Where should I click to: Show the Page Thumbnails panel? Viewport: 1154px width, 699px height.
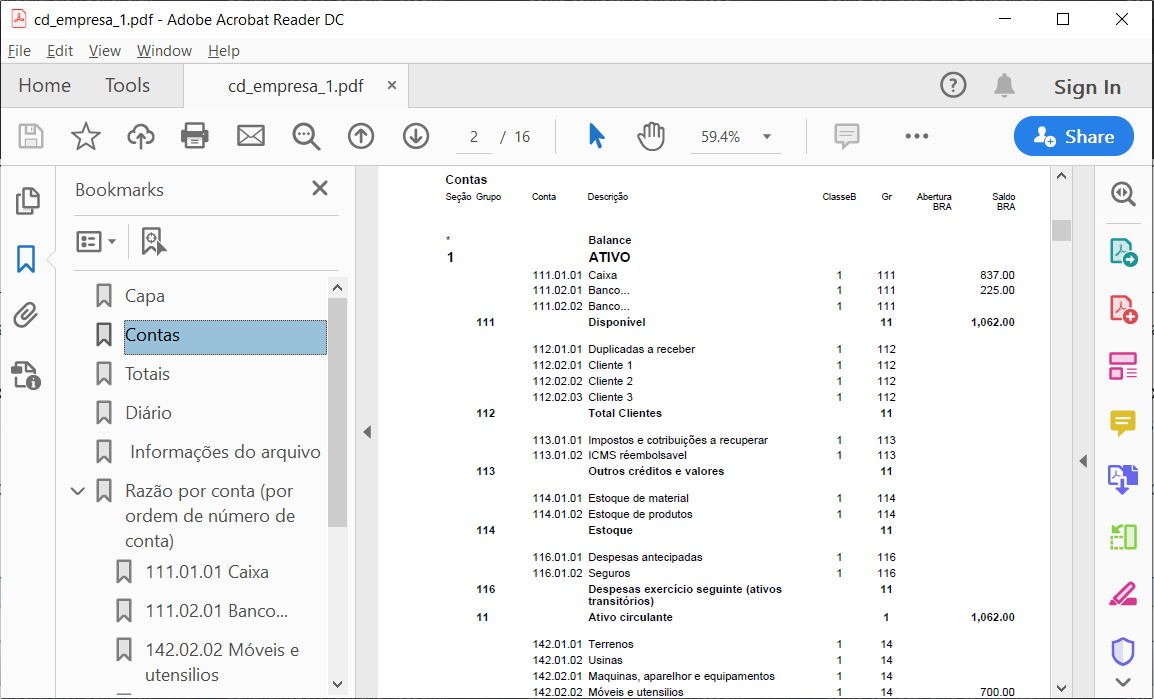[27, 201]
